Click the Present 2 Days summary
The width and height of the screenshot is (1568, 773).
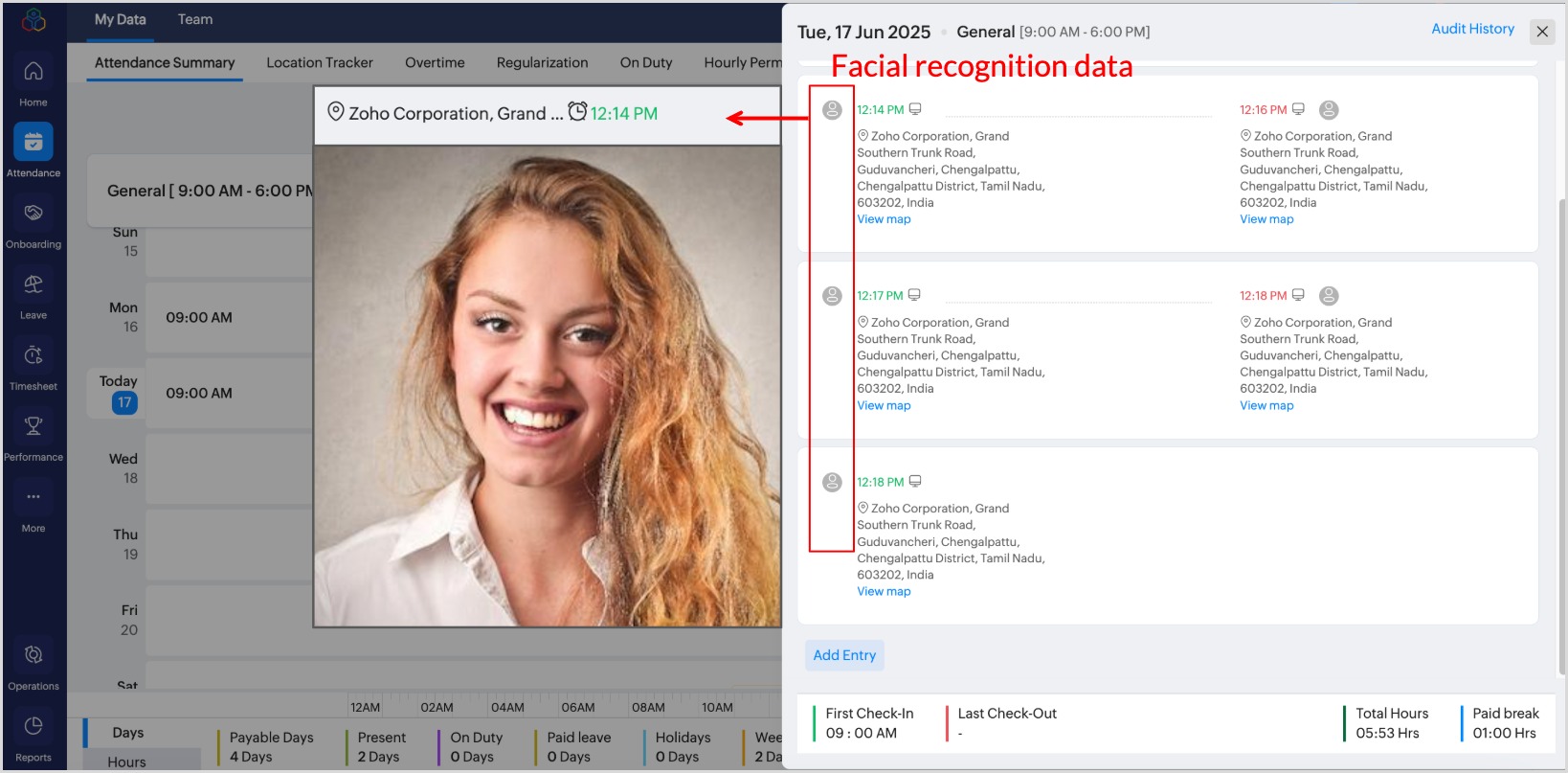(381, 747)
